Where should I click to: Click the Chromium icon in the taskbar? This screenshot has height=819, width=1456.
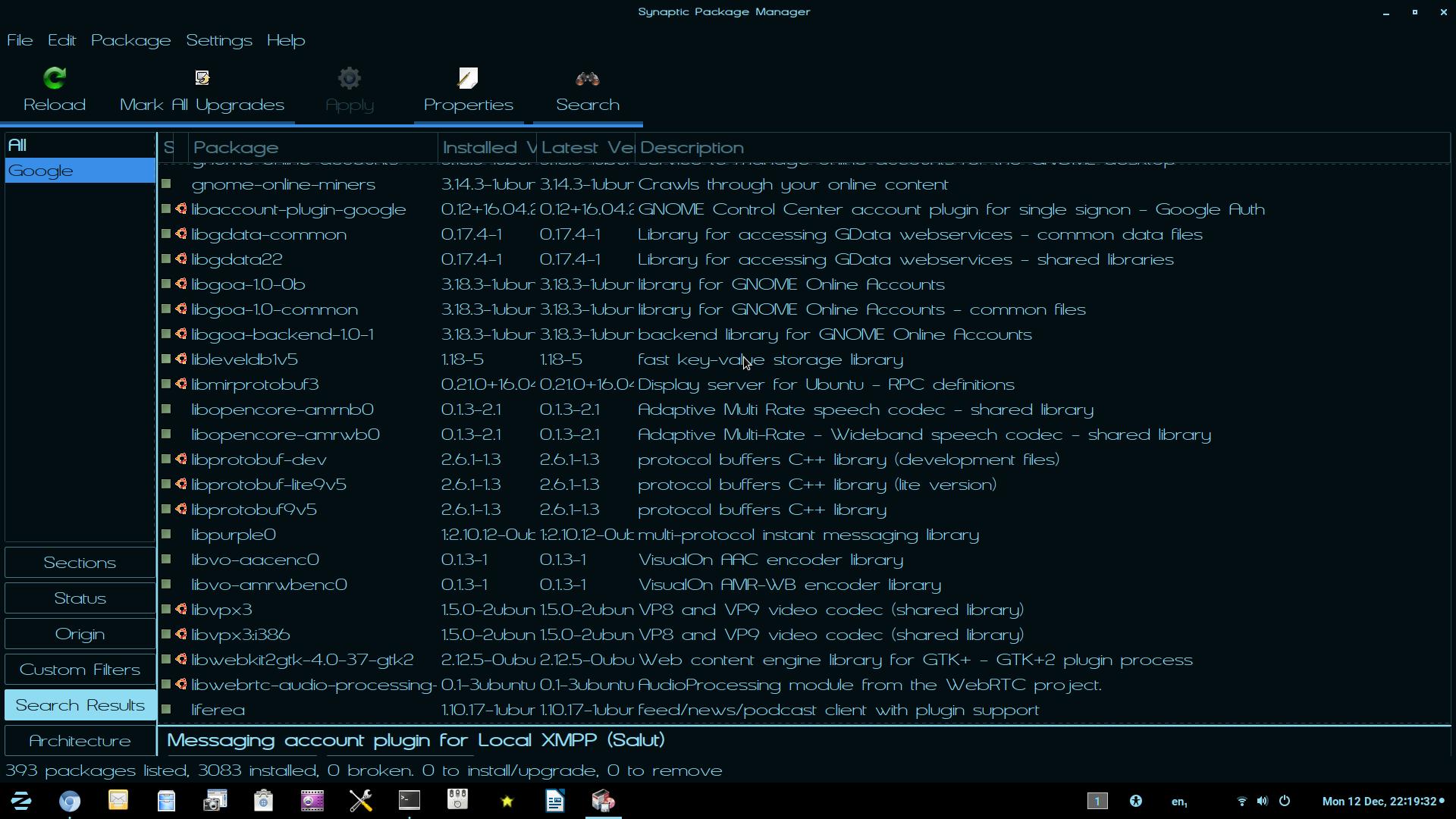click(70, 801)
